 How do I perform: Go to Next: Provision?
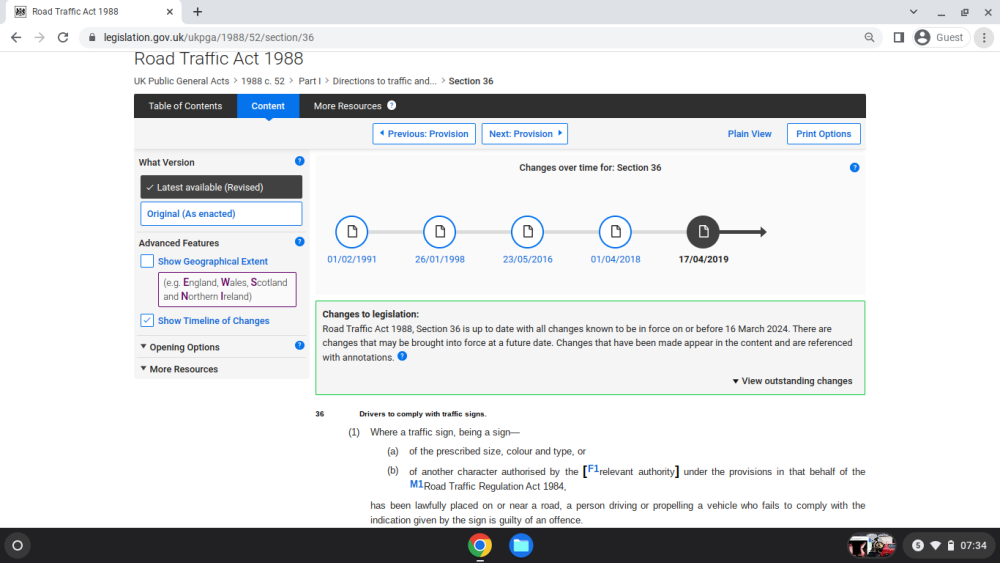(x=525, y=134)
